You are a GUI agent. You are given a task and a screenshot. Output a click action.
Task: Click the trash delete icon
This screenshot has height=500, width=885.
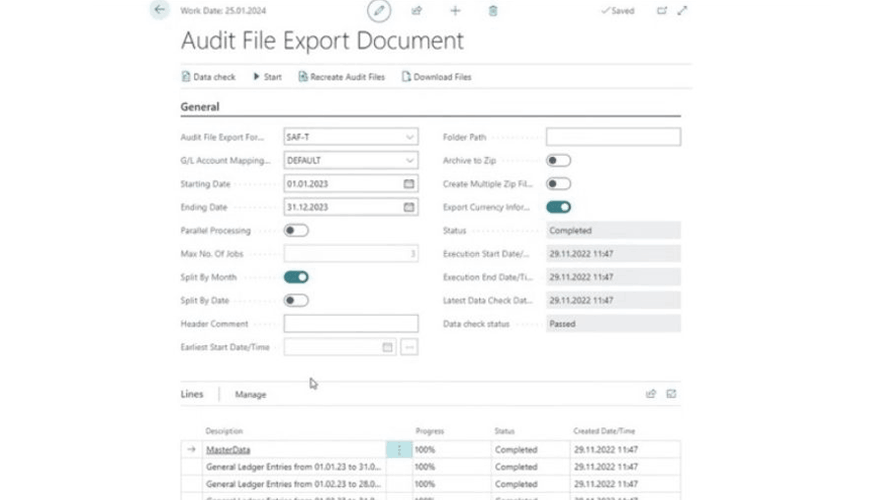(x=493, y=11)
